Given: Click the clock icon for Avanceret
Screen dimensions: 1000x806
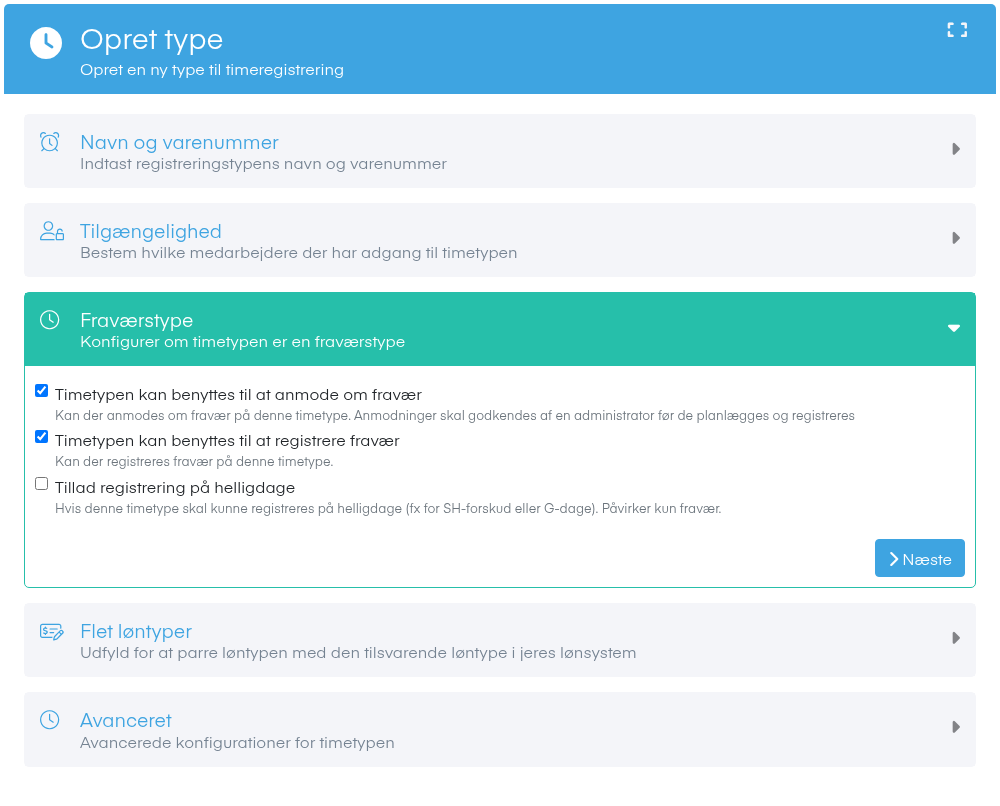Looking at the screenshot, I should click(x=50, y=720).
